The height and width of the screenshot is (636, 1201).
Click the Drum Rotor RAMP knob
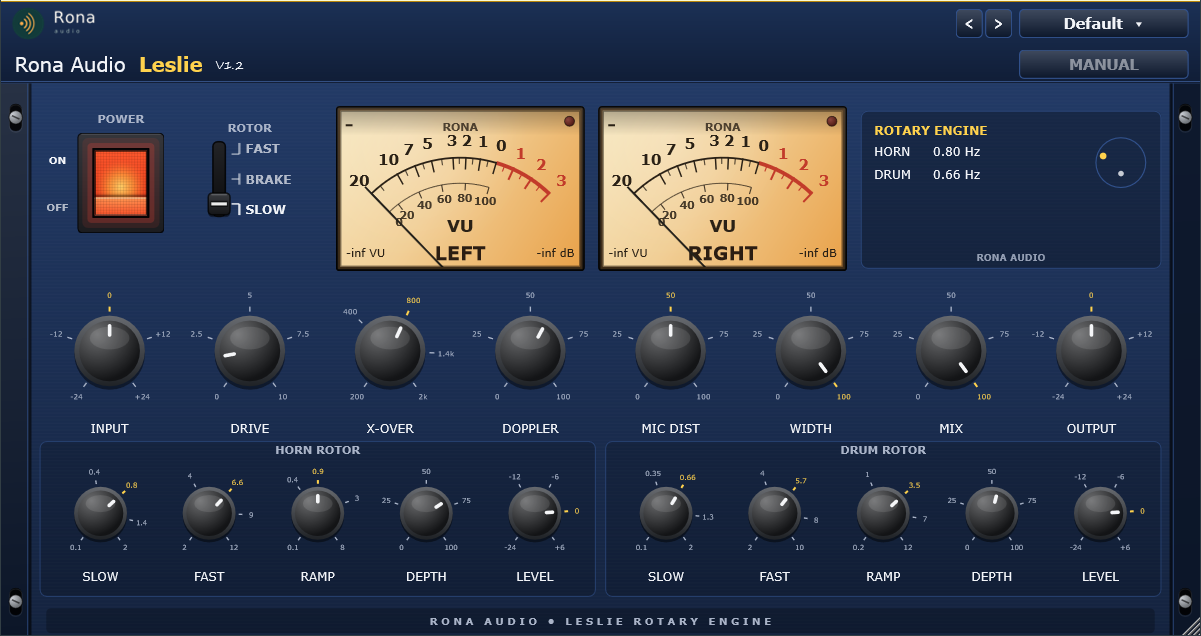pos(883,514)
